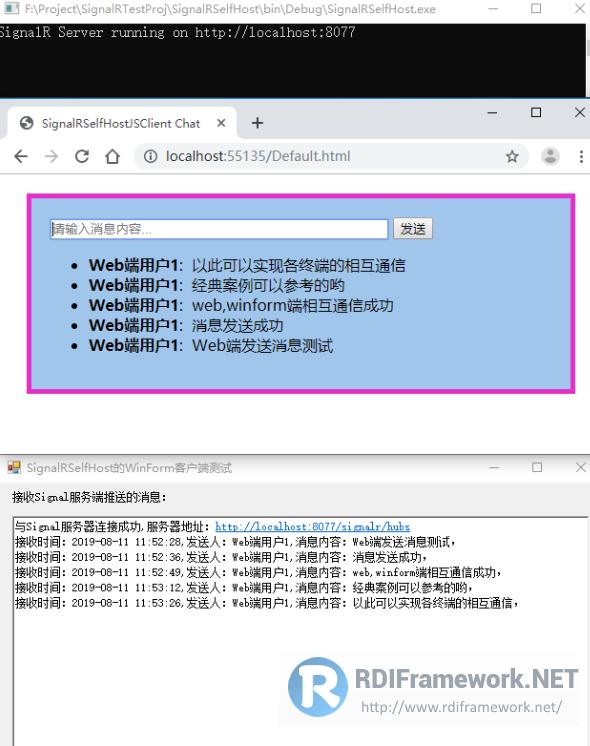Click the log line received at 11:53:26
Viewport: 590px width, 746px height.
tap(267, 603)
